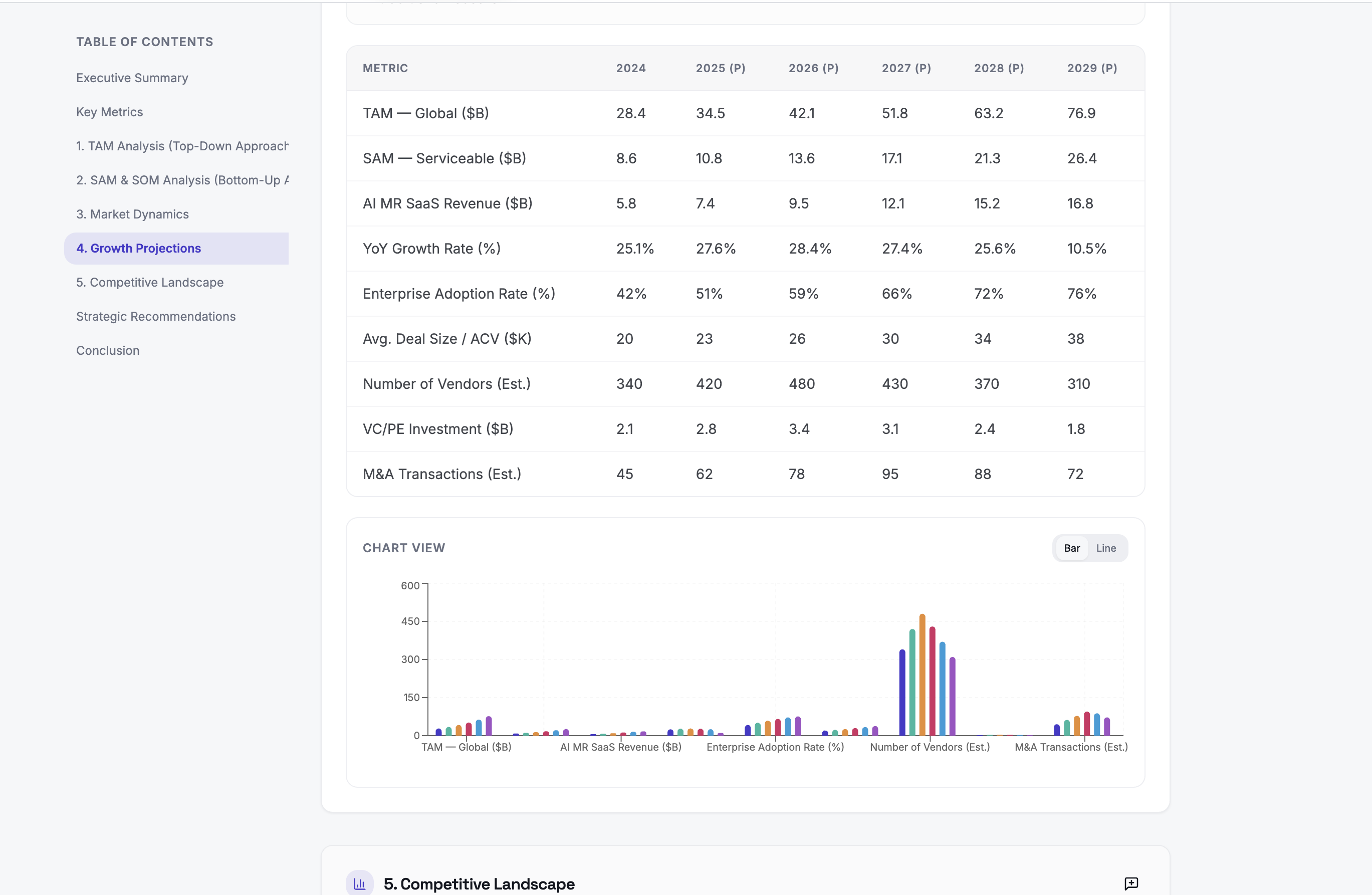Click the CHART VIEW heading
Viewport: 1372px width, 895px height.
404,548
